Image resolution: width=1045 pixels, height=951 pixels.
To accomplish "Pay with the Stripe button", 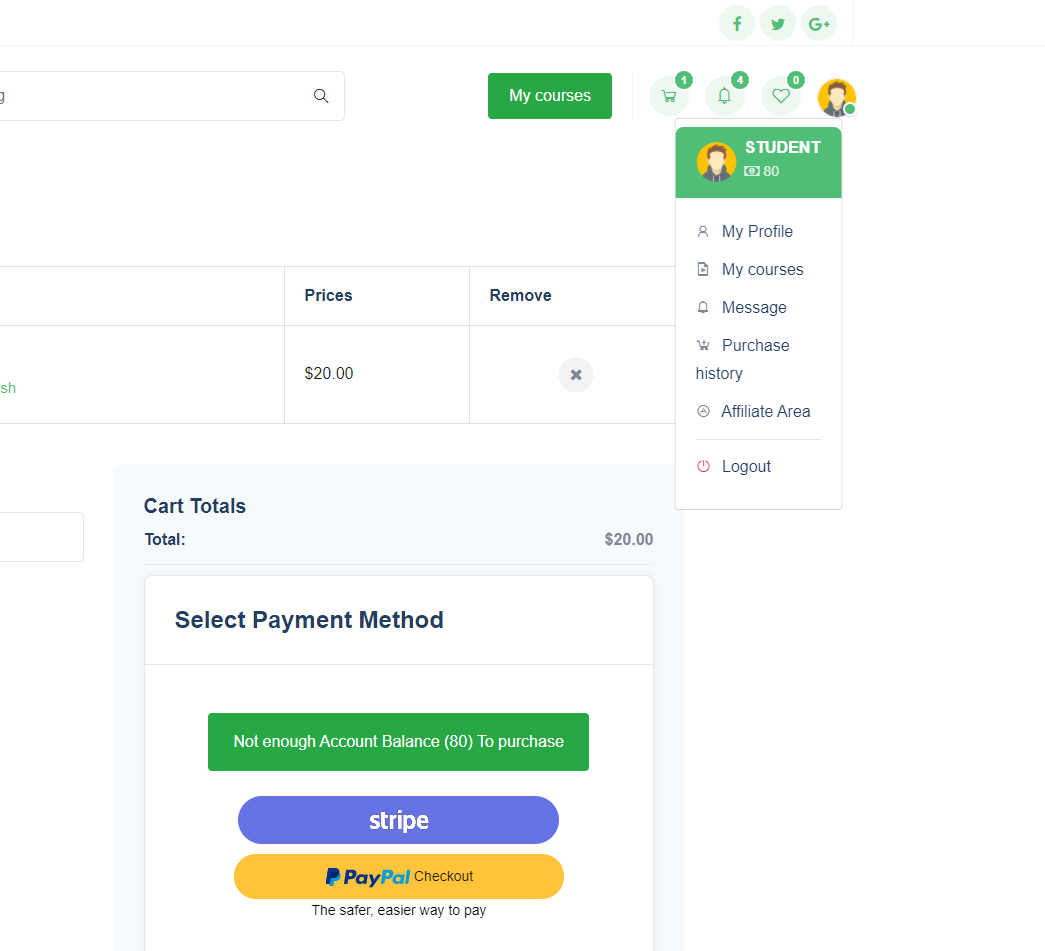I will point(398,820).
